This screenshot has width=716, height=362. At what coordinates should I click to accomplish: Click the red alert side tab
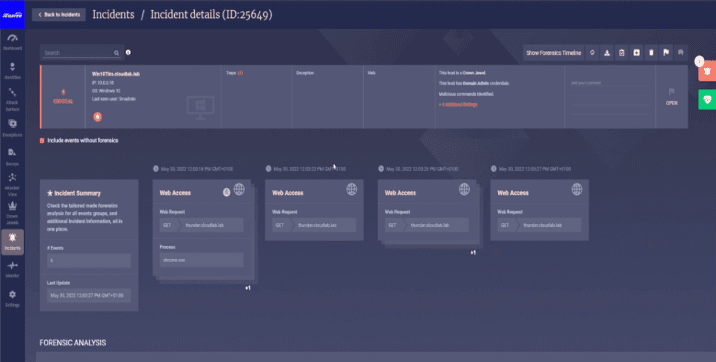tap(707, 72)
